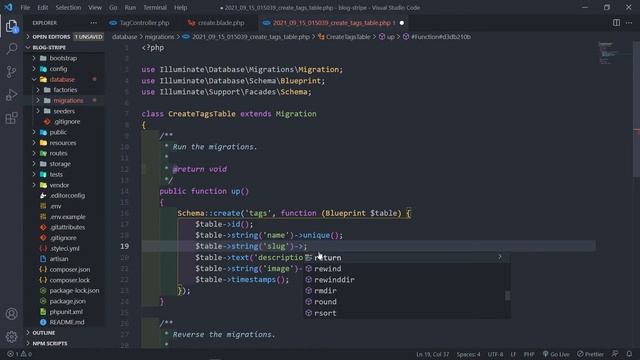The width and height of the screenshot is (640, 360).
Task: Select 'rewinddir' autocomplete suggestion
Action: 407,280
